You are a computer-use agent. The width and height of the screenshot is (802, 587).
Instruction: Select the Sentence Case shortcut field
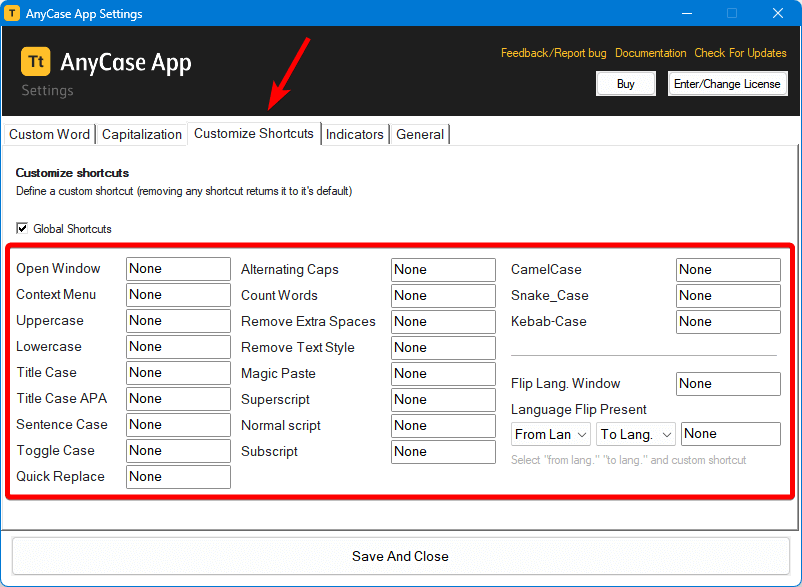(178, 425)
